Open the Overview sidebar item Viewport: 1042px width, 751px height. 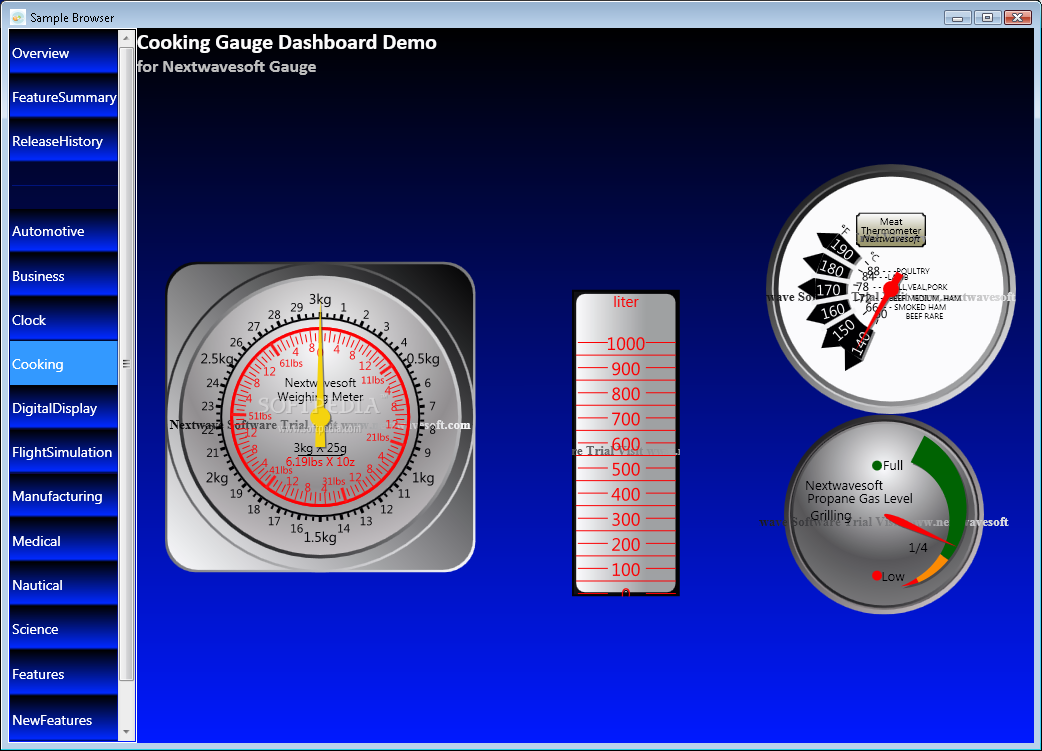pos(64,53)
